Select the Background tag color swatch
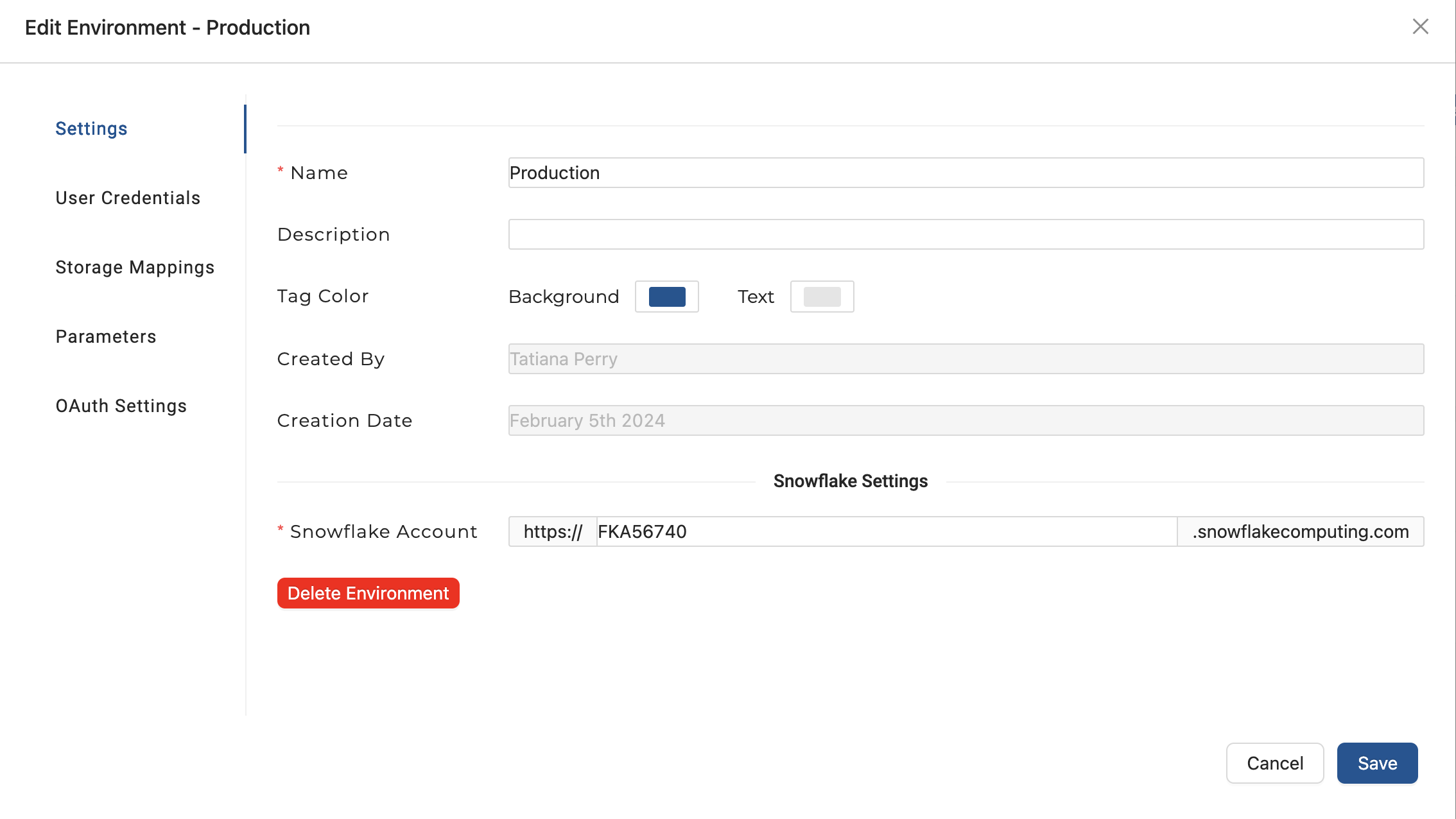The height and width of the screenshot is (819, 1456). coord(666,296)
